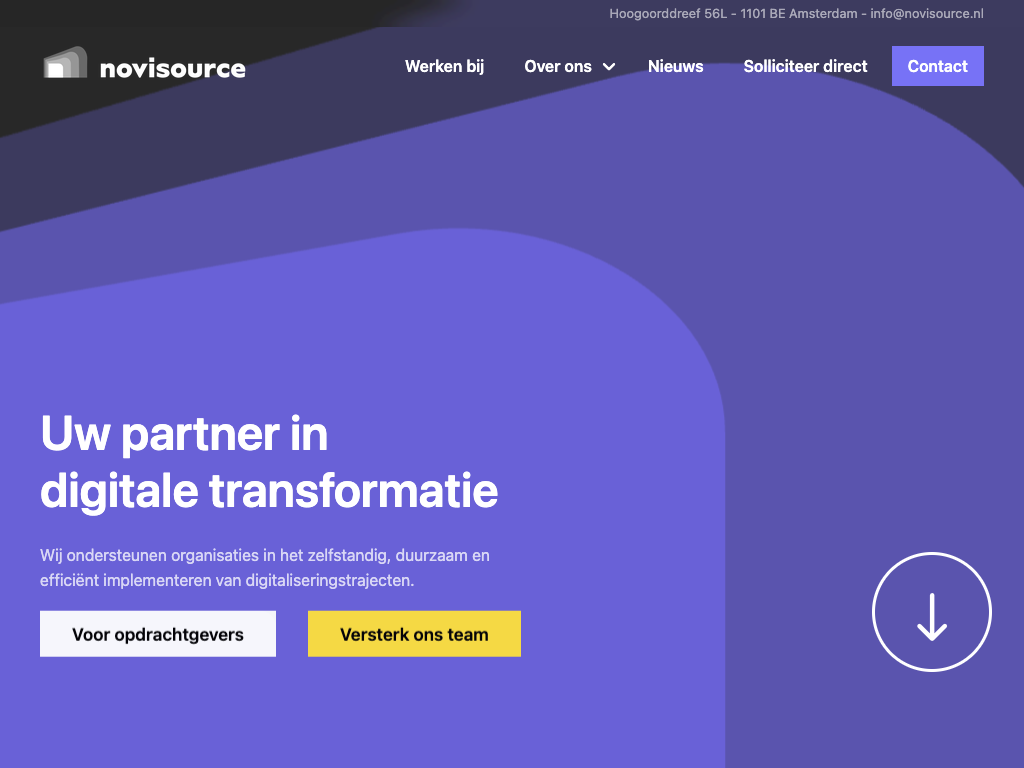Open the Werken bij menu item
1024x768 pixels.
point(444,66)
